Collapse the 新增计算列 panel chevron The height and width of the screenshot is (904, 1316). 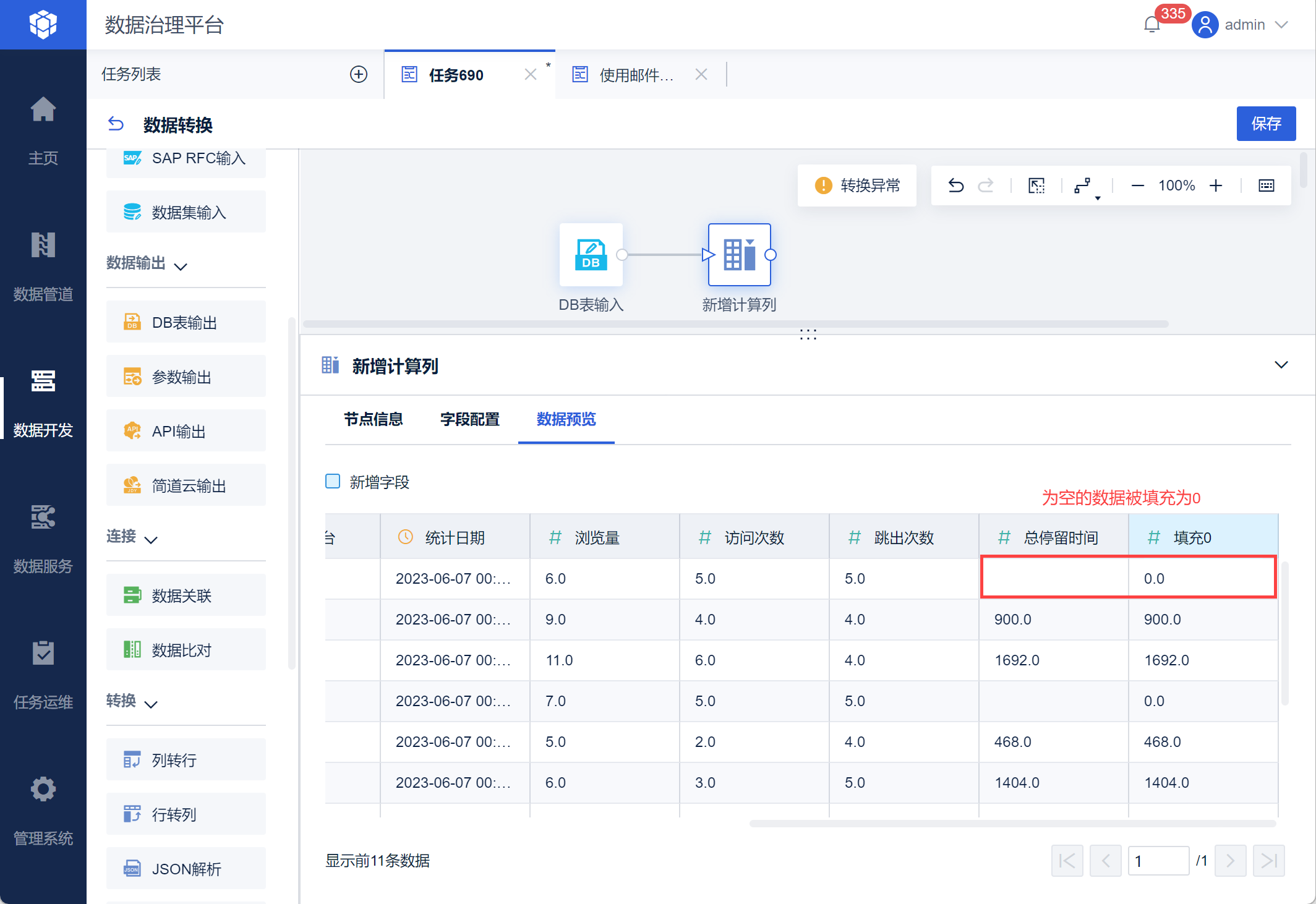click(x=1281, y=365)
